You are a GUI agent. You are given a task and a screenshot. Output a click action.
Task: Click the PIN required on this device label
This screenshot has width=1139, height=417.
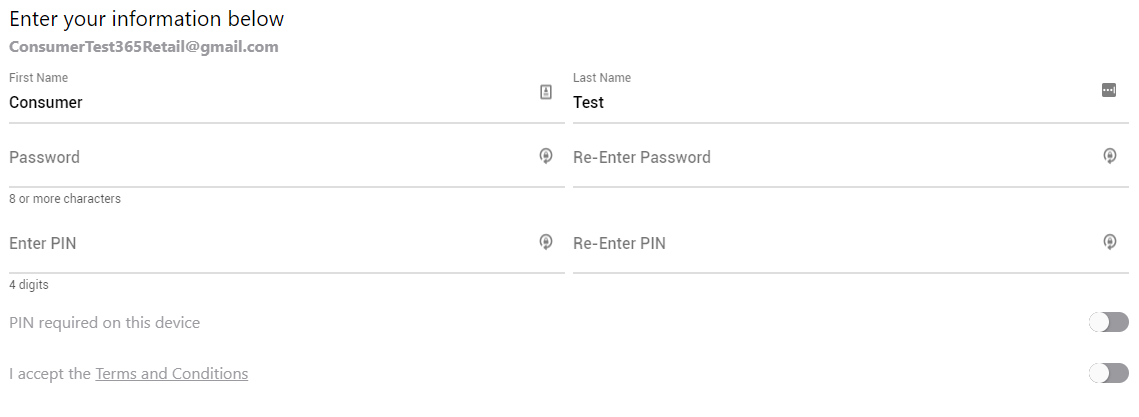[105, 323]
